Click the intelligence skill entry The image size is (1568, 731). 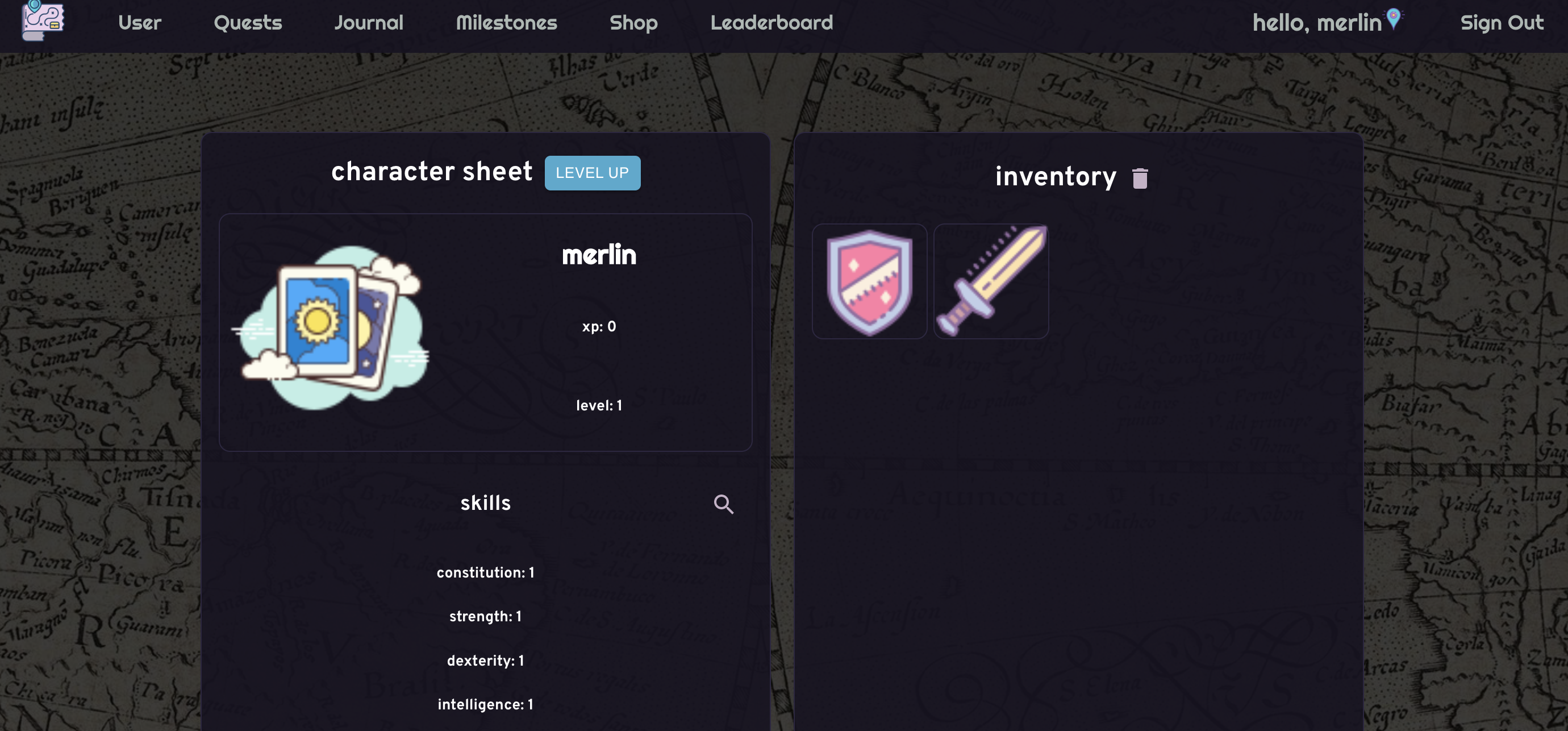coord(485,705)
